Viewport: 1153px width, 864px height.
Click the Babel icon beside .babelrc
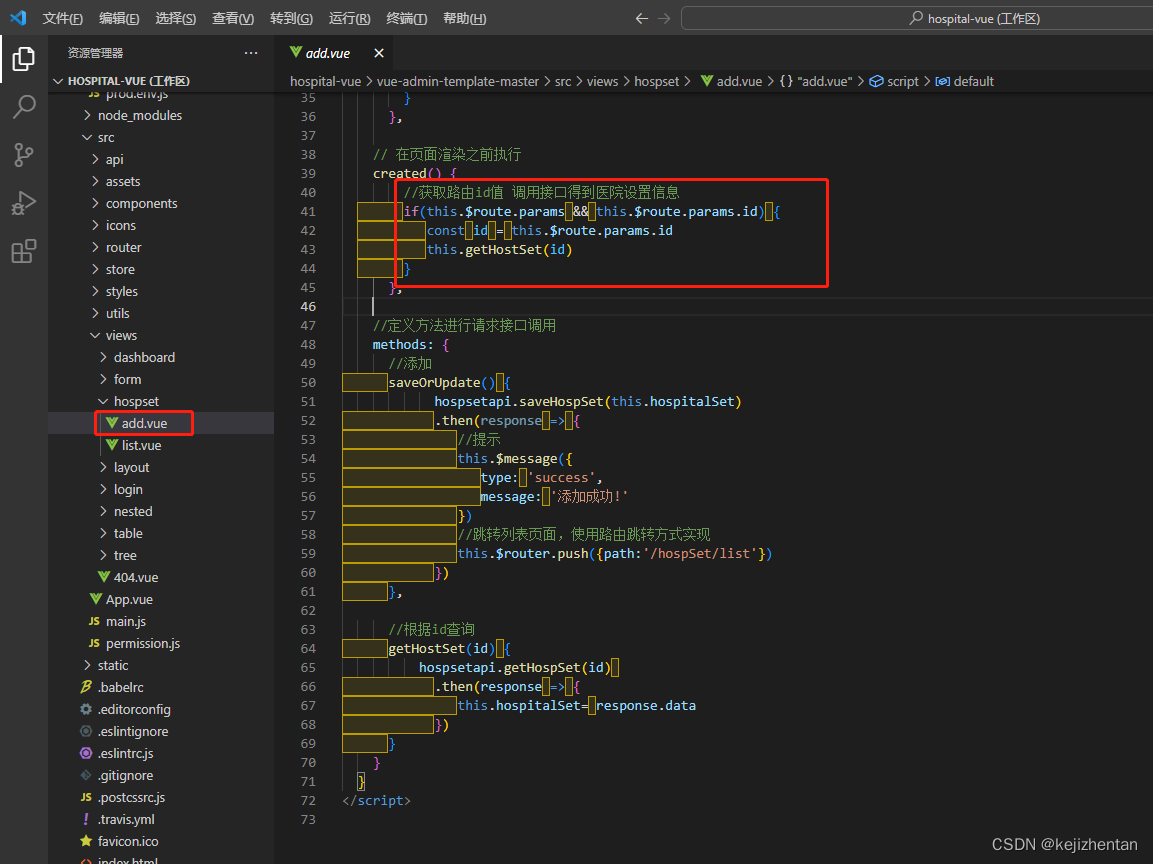click(86, 687)
